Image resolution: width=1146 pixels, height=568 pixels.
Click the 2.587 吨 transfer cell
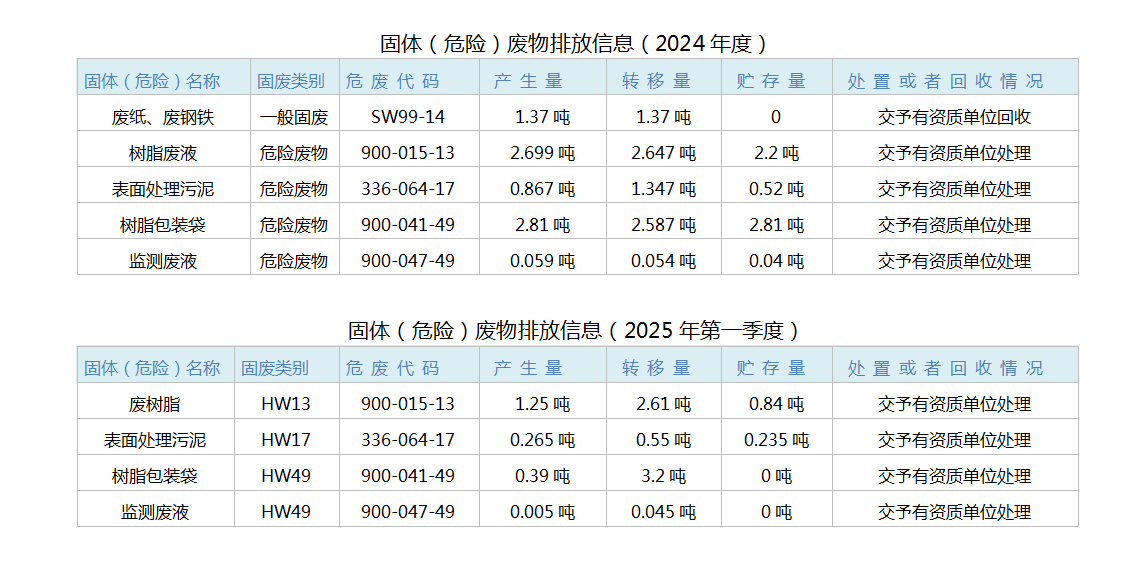pyautogui.click(x=663, y=225)
